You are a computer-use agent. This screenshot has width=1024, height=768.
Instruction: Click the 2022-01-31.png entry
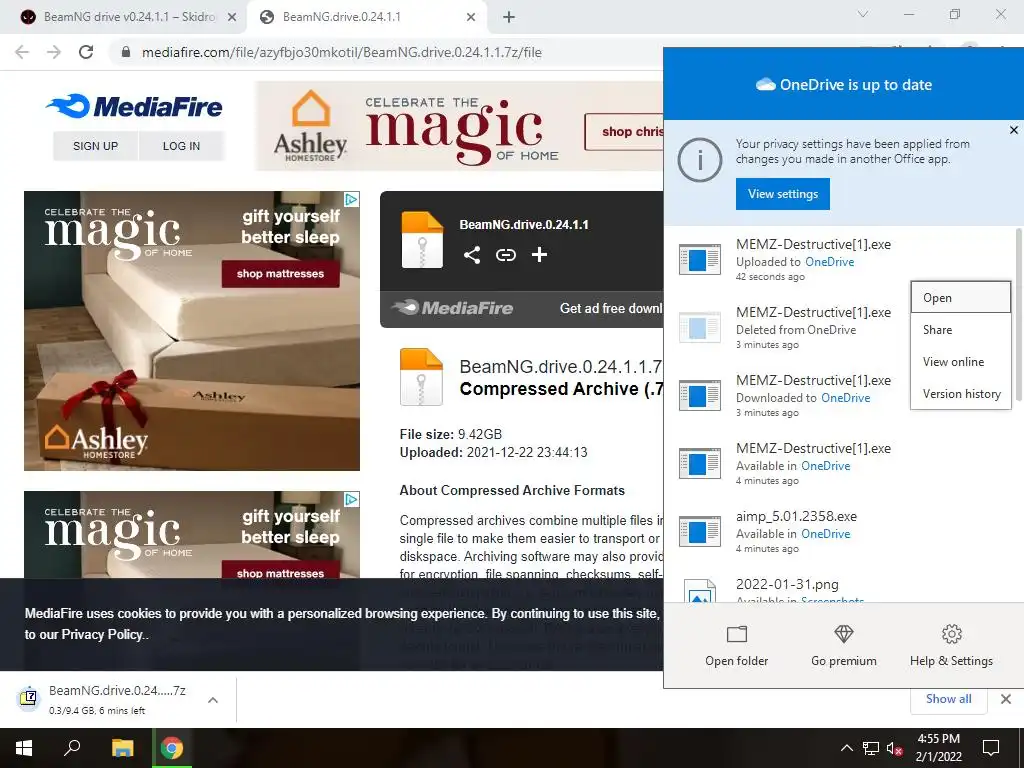pos(839,588)
